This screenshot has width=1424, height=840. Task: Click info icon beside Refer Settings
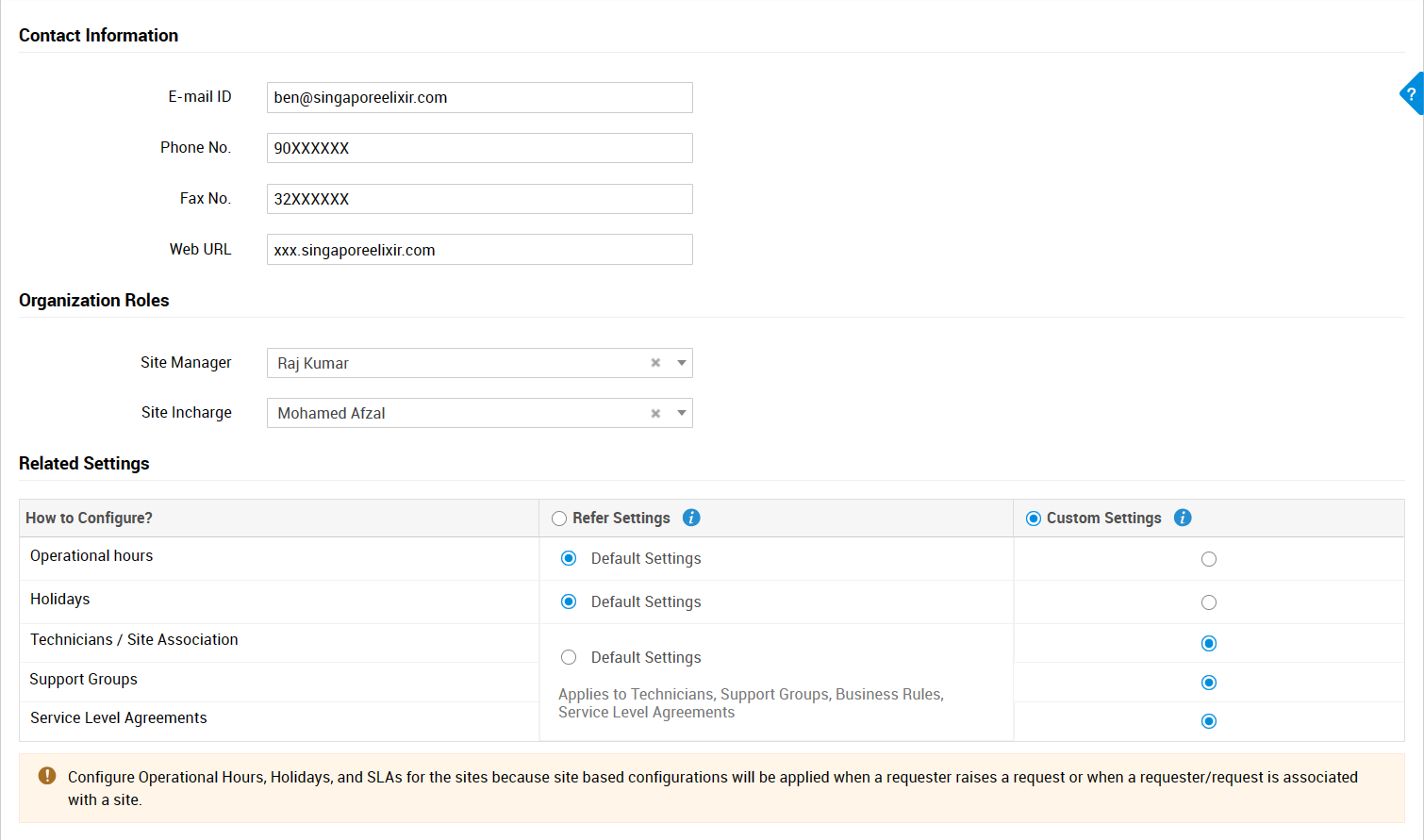(691, 518)
